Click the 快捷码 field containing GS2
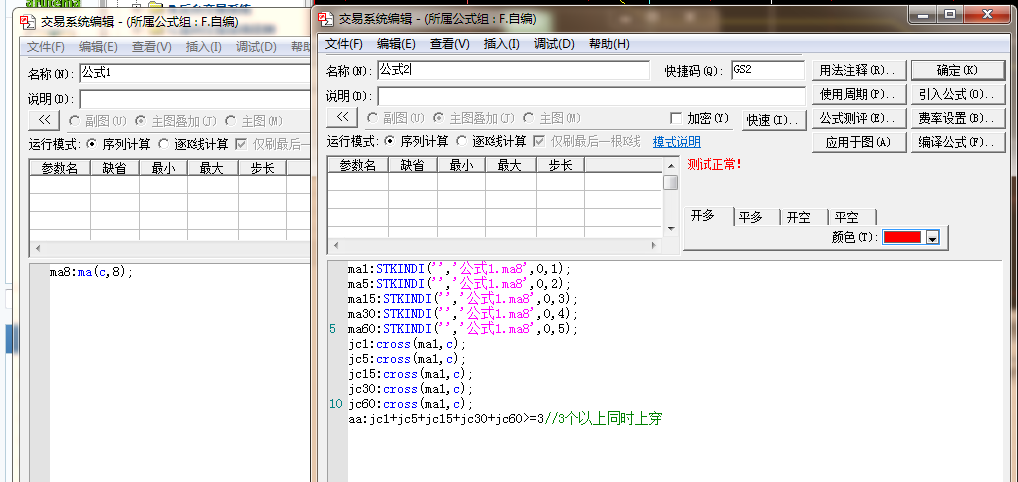The height and width of the screenshot is (482, 1018). [x=767, y=70]
